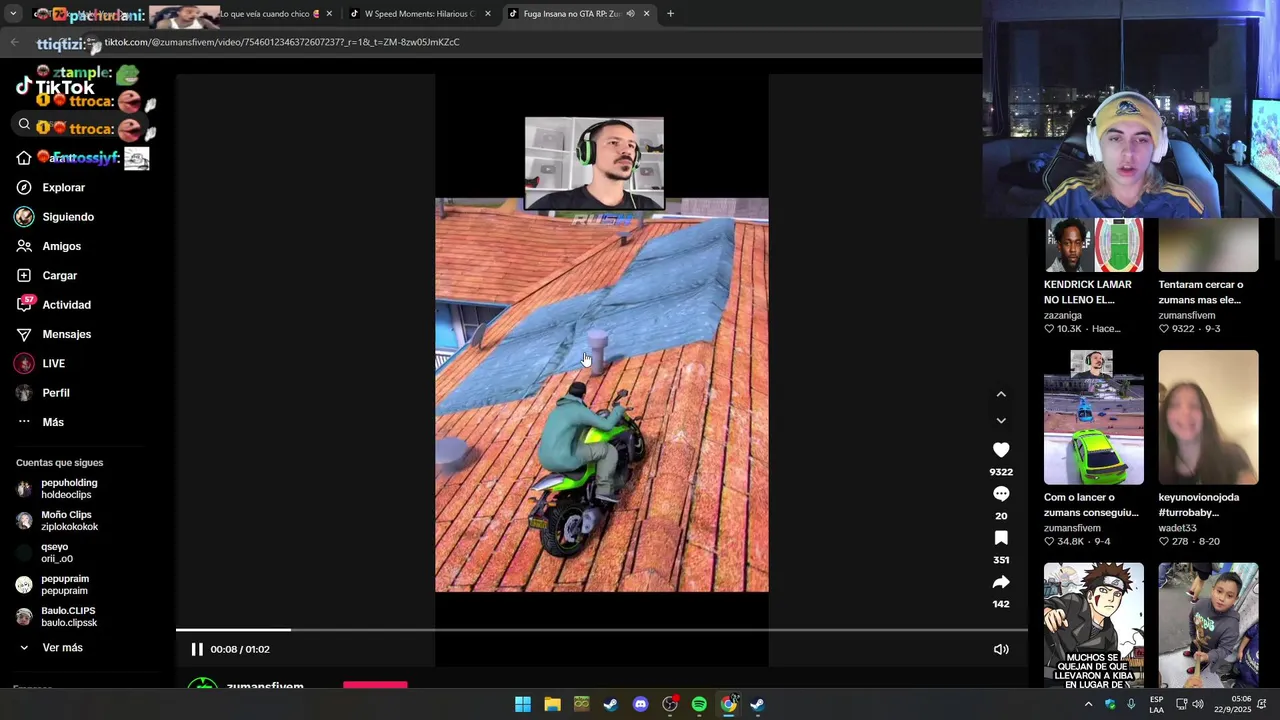Image resolution: width=1280 pixels, height=720 pixels.
Task: Expand the Más menu
Action: pyautogui.click(x=53, y=422)
